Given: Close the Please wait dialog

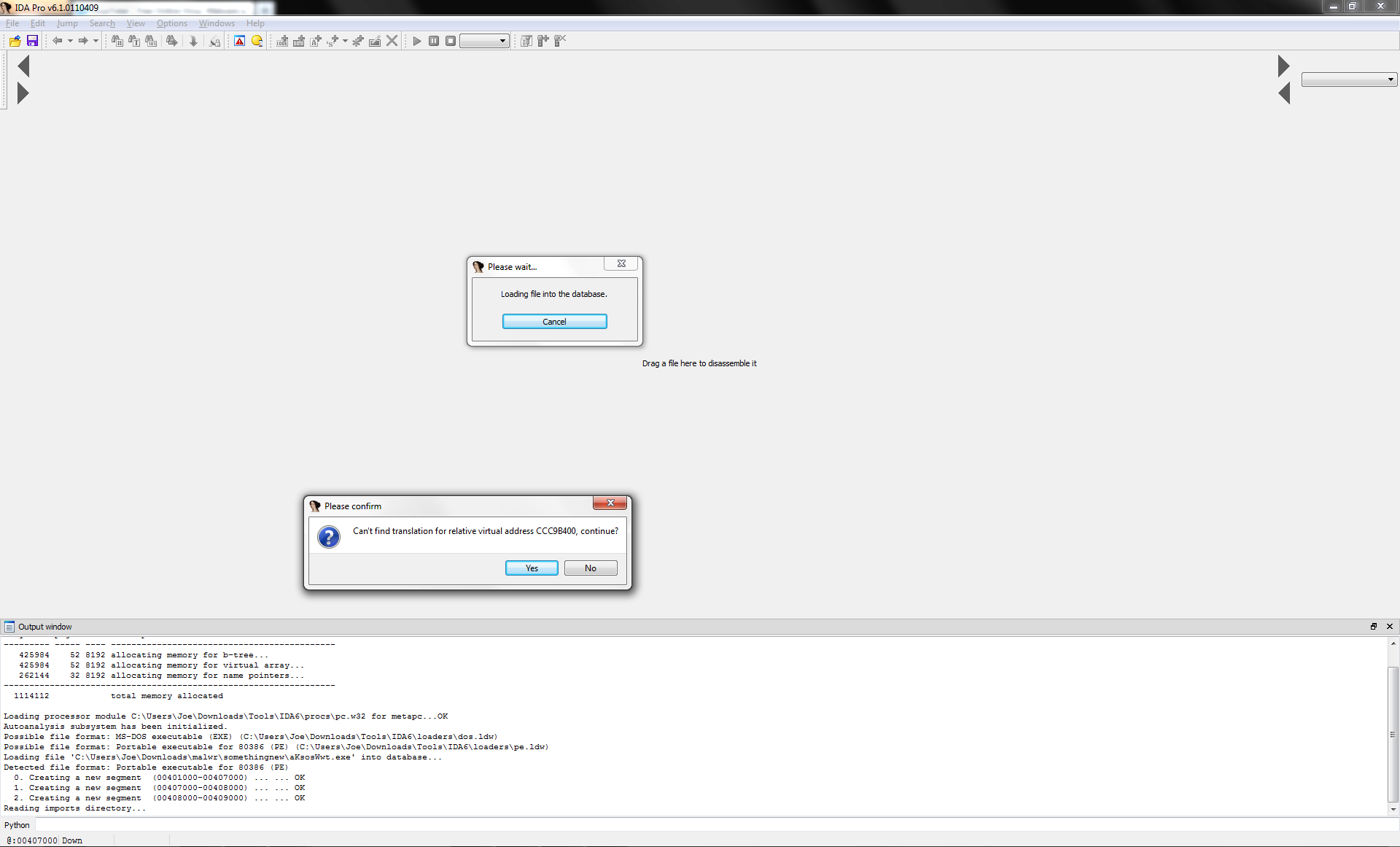Looking at the screenshot, I should coord(621,263).
